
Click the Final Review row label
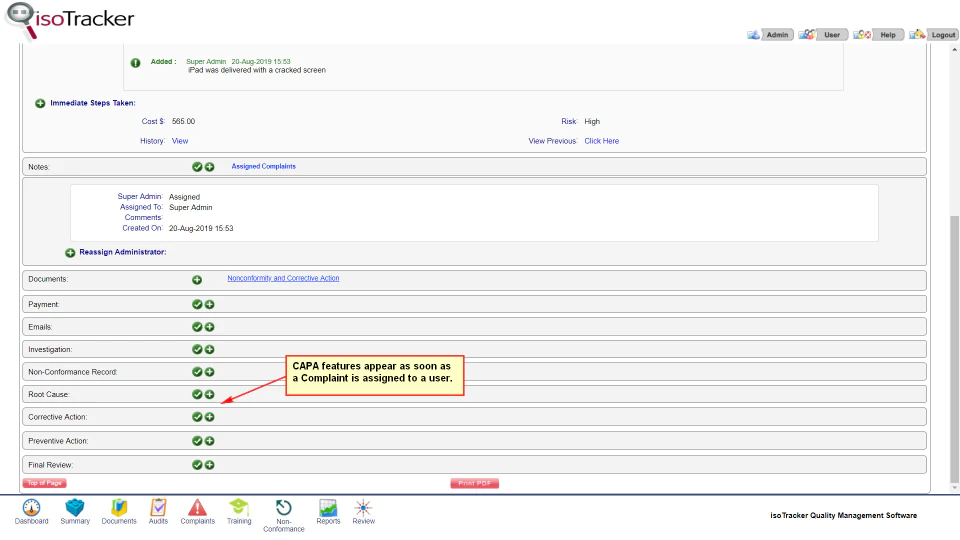point(50,465)
